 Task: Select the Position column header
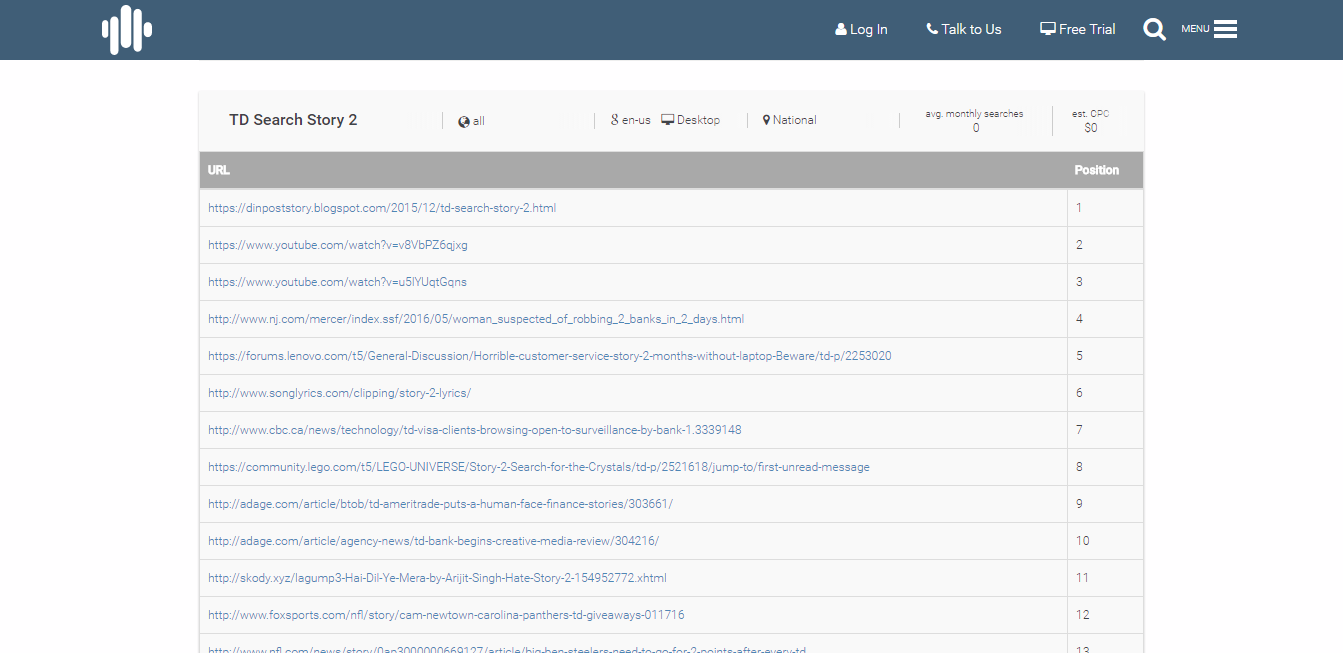pos(1105,170)
